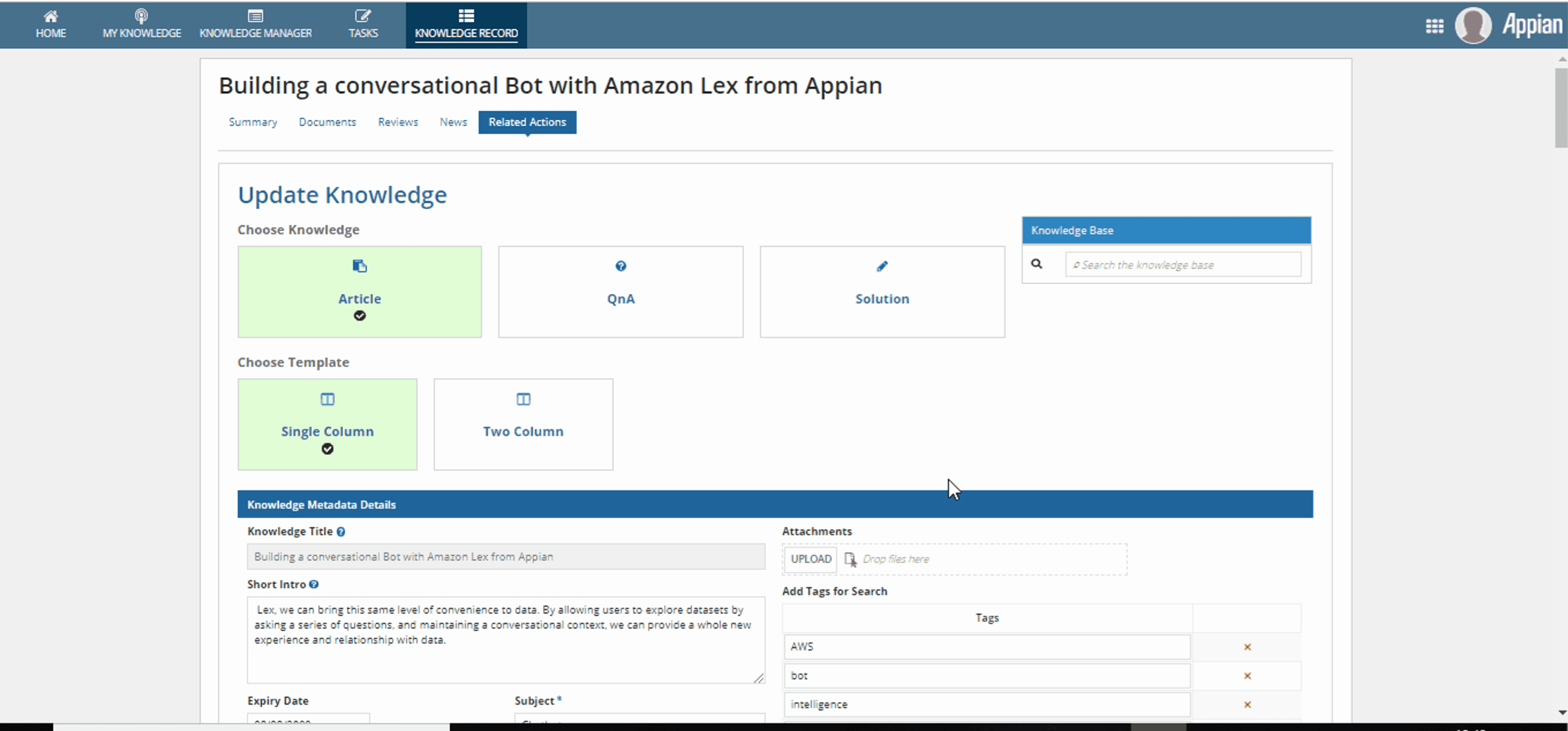Open the apps grid launcher icon
The height and width of the screenshot is (731, 1568).
[1435, 26]
